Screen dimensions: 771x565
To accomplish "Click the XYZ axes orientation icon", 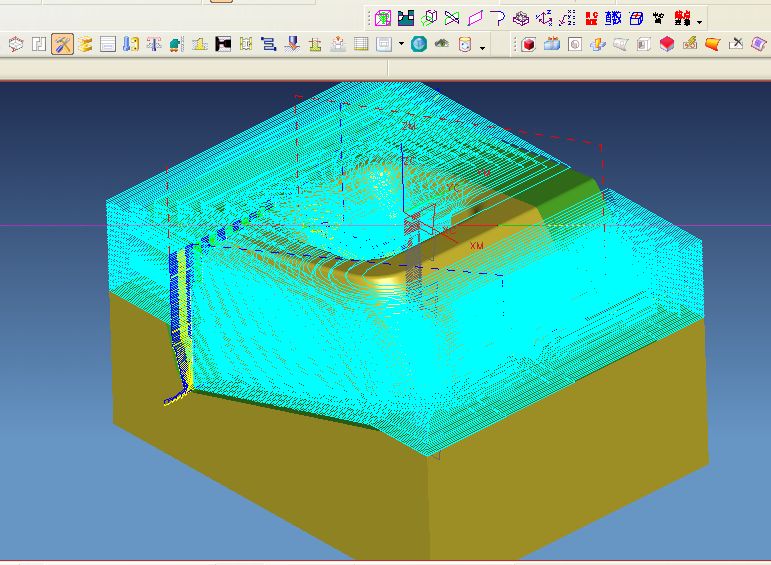I will click(x=544, y=19).
